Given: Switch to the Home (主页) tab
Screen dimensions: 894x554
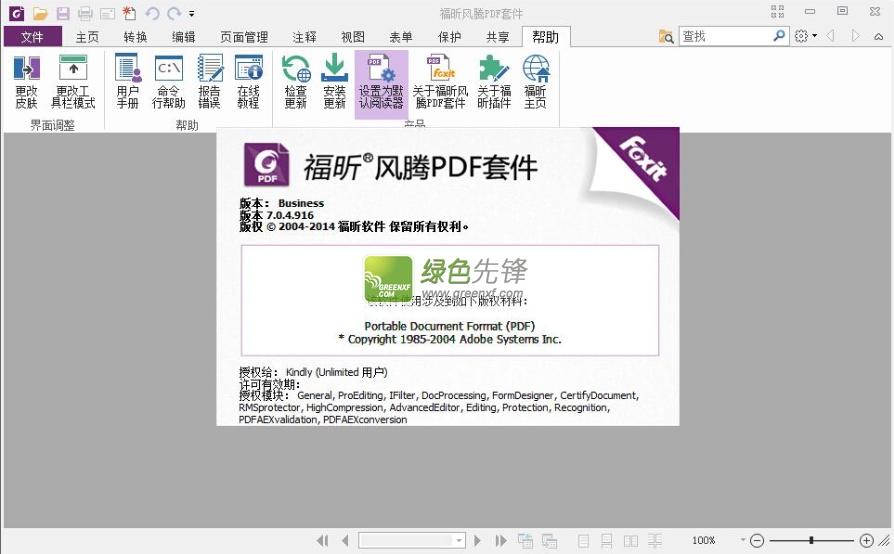Looking at the screenshot, I should [x=87, y=37].
